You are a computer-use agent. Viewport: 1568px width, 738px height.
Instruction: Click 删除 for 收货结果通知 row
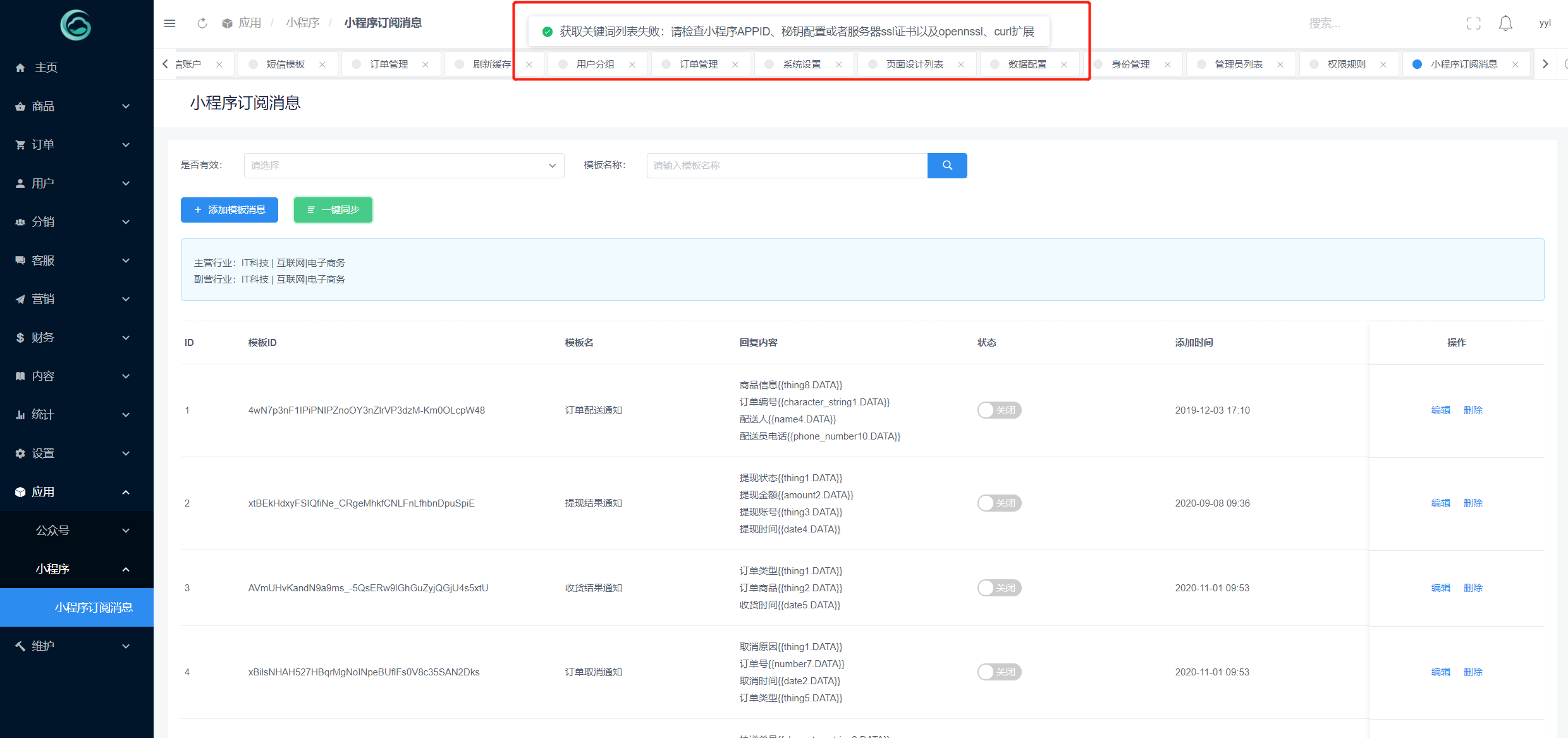point(1473,588)
